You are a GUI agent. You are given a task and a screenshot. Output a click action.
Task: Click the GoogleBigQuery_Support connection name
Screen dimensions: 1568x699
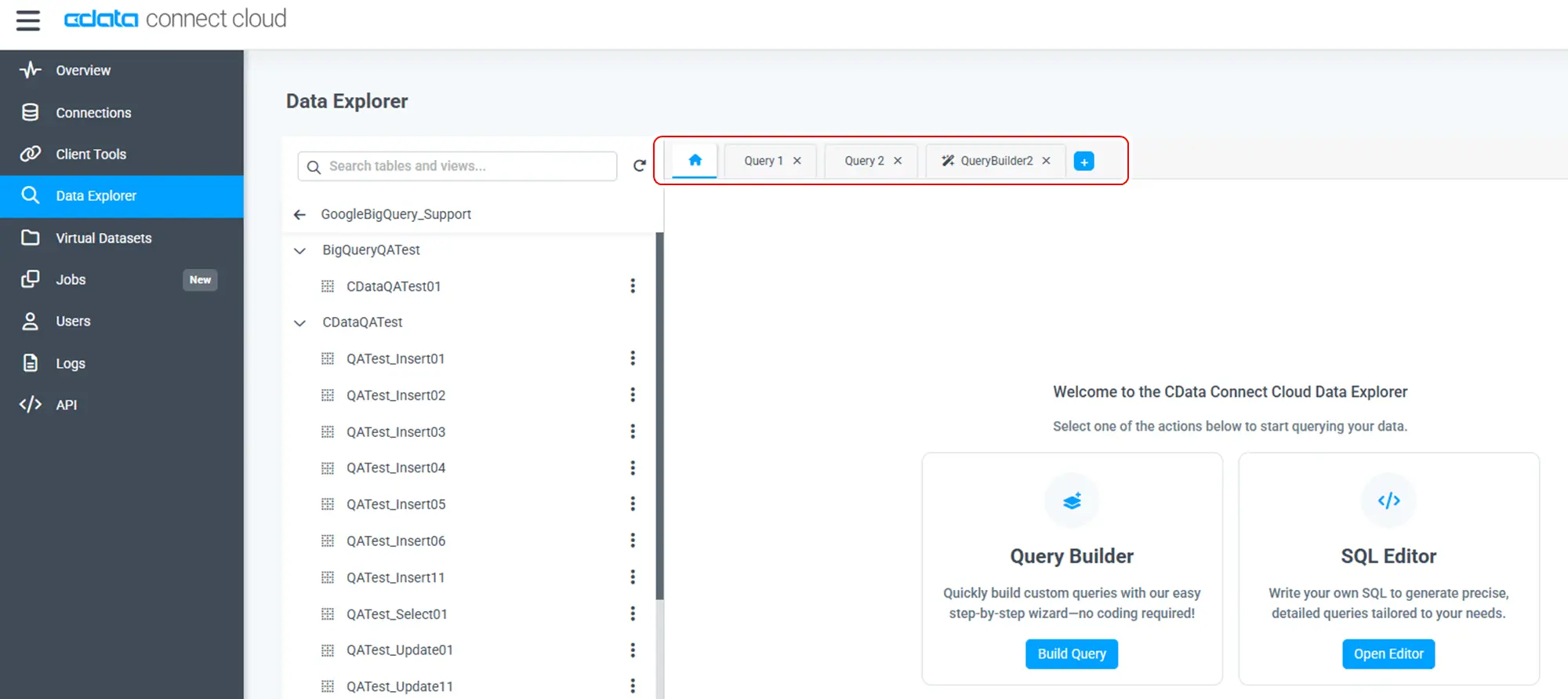(x=396, y=214)
